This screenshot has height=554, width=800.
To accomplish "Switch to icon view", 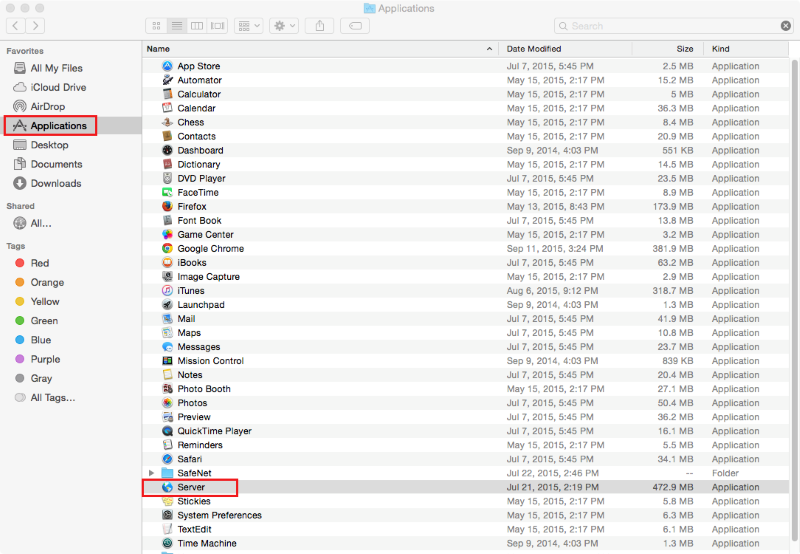I will coord(156,26).
